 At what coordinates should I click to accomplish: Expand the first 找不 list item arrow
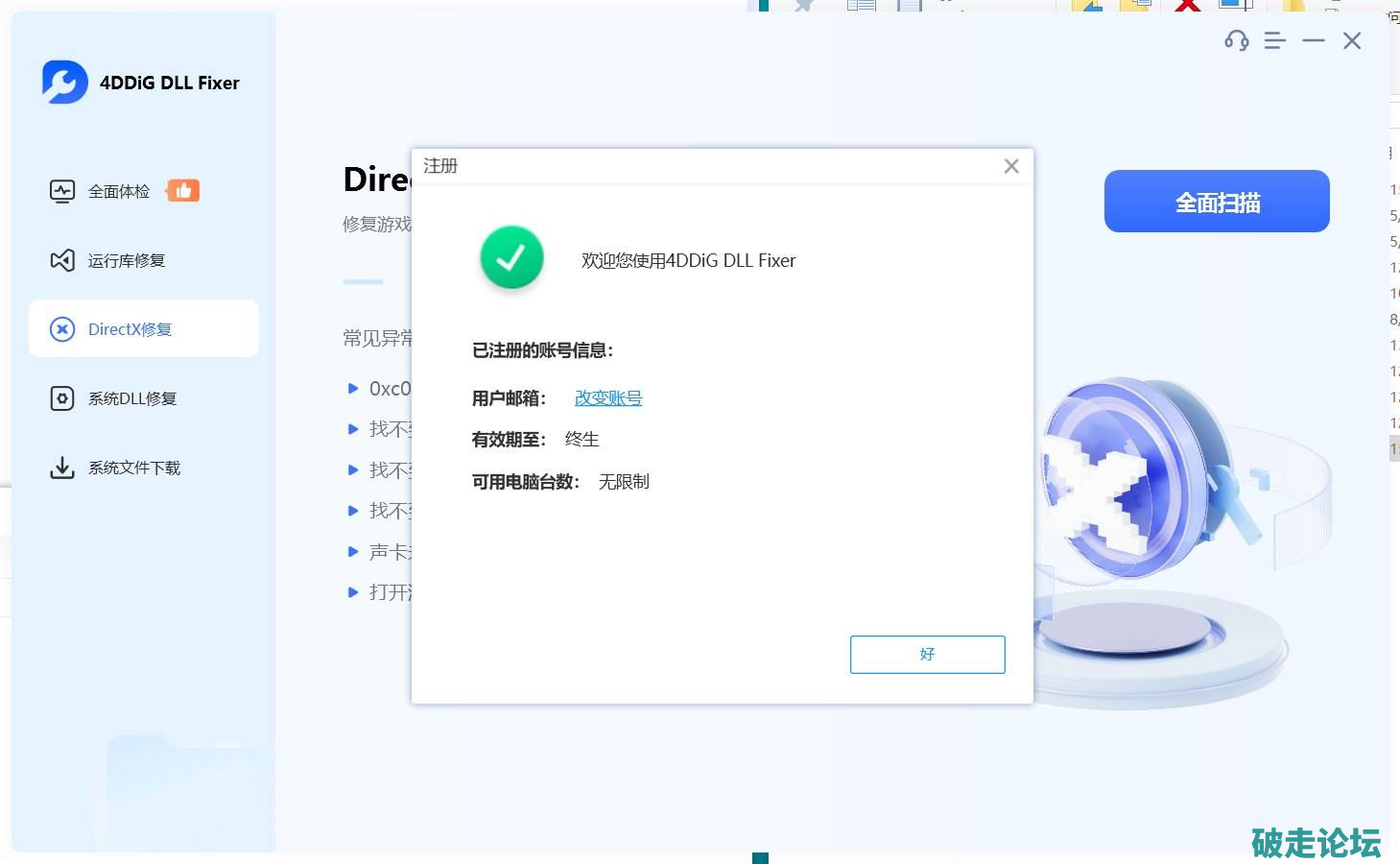point(353,429)
